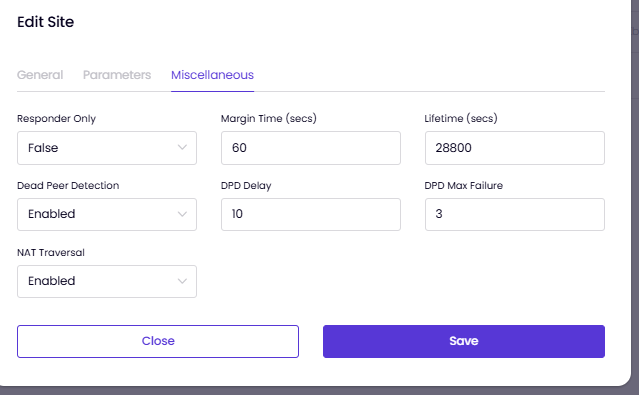Screen dimensions: 639x395
Task: Click the Lifetime (secs) input field
Action: [515, 148]
